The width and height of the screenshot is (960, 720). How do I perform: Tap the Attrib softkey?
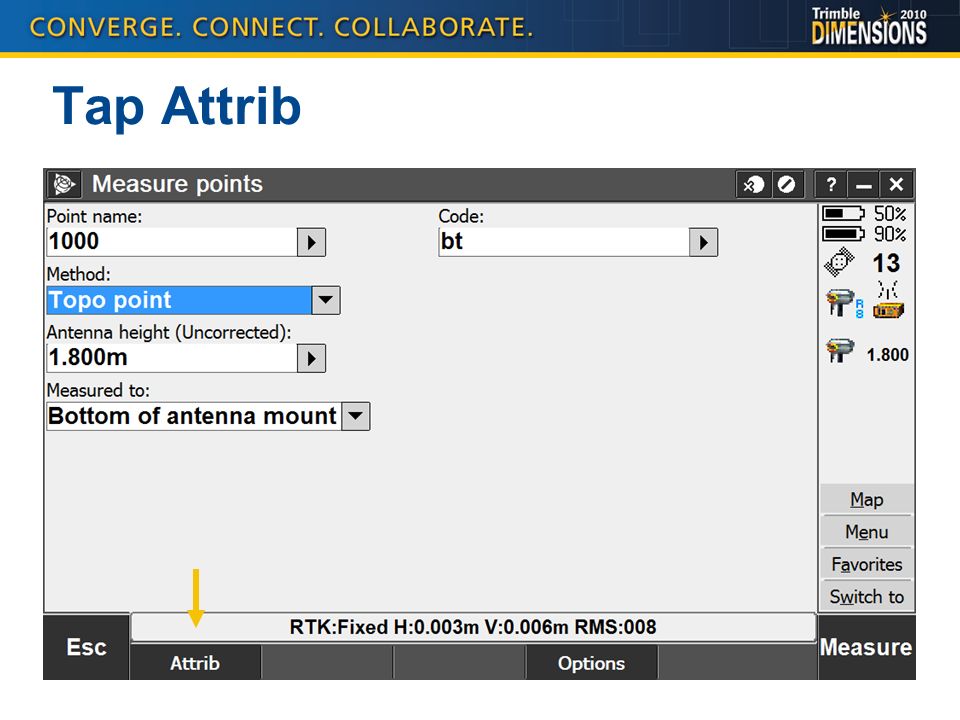[x=195, y=663]
